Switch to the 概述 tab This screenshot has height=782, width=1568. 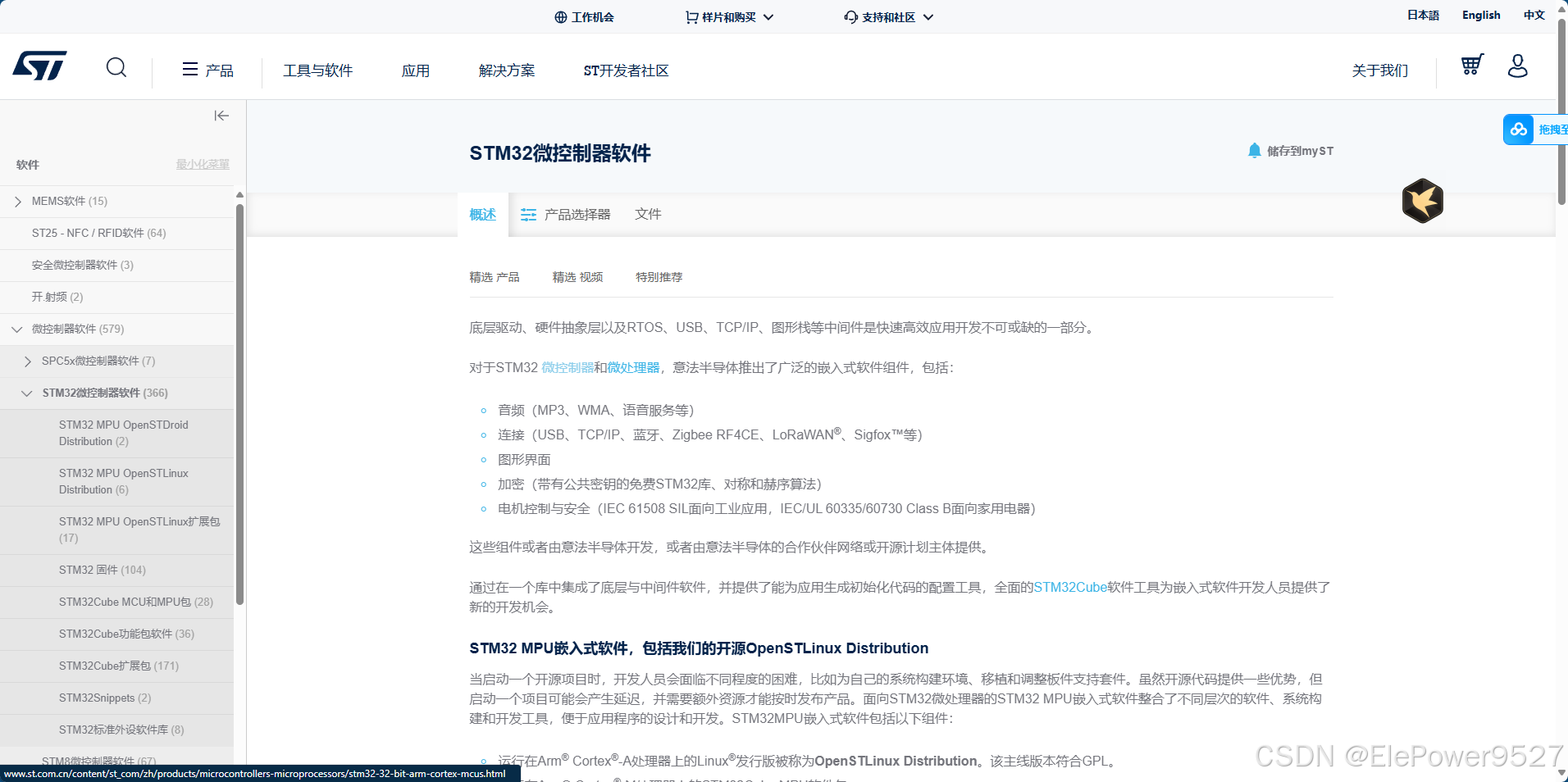click(483, 215)
